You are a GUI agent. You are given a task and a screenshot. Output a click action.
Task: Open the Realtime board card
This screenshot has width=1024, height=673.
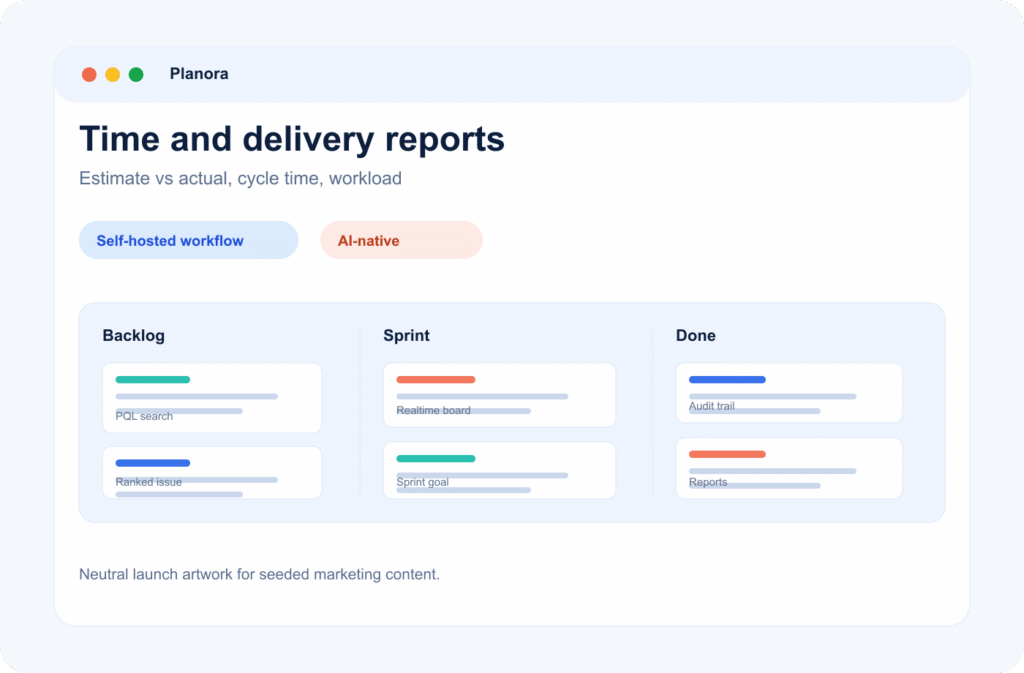tap(500, 396)
